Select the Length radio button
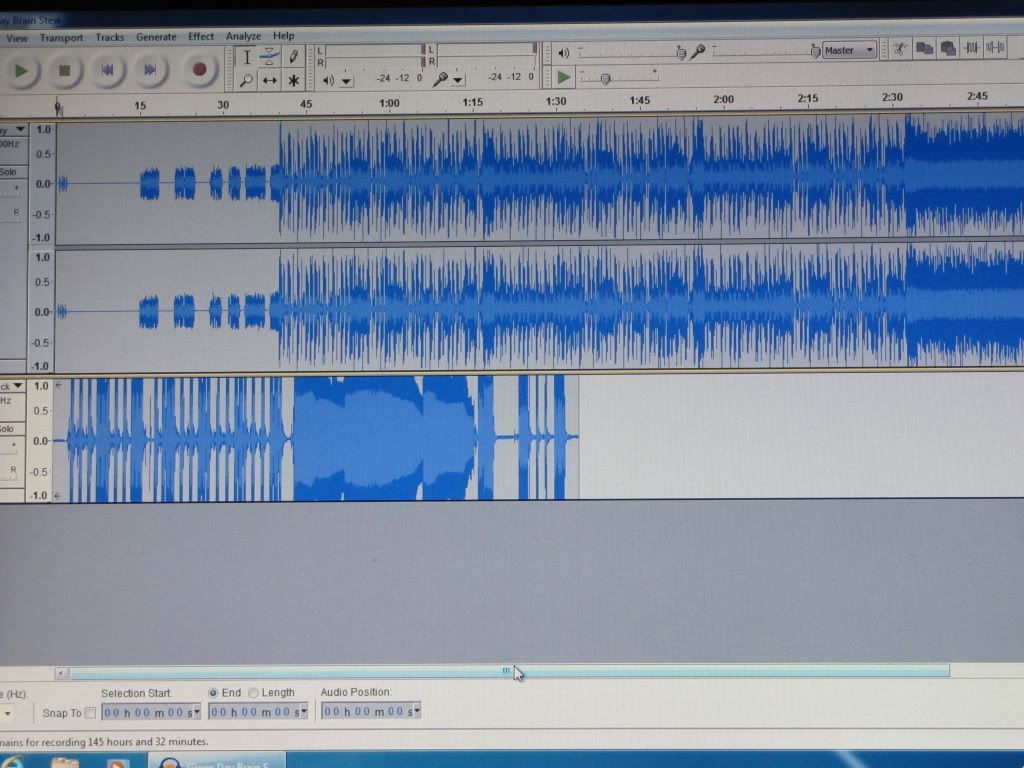Image resolution: width=1024 pixels, height=768 pixels. click(x=253, y=692)
